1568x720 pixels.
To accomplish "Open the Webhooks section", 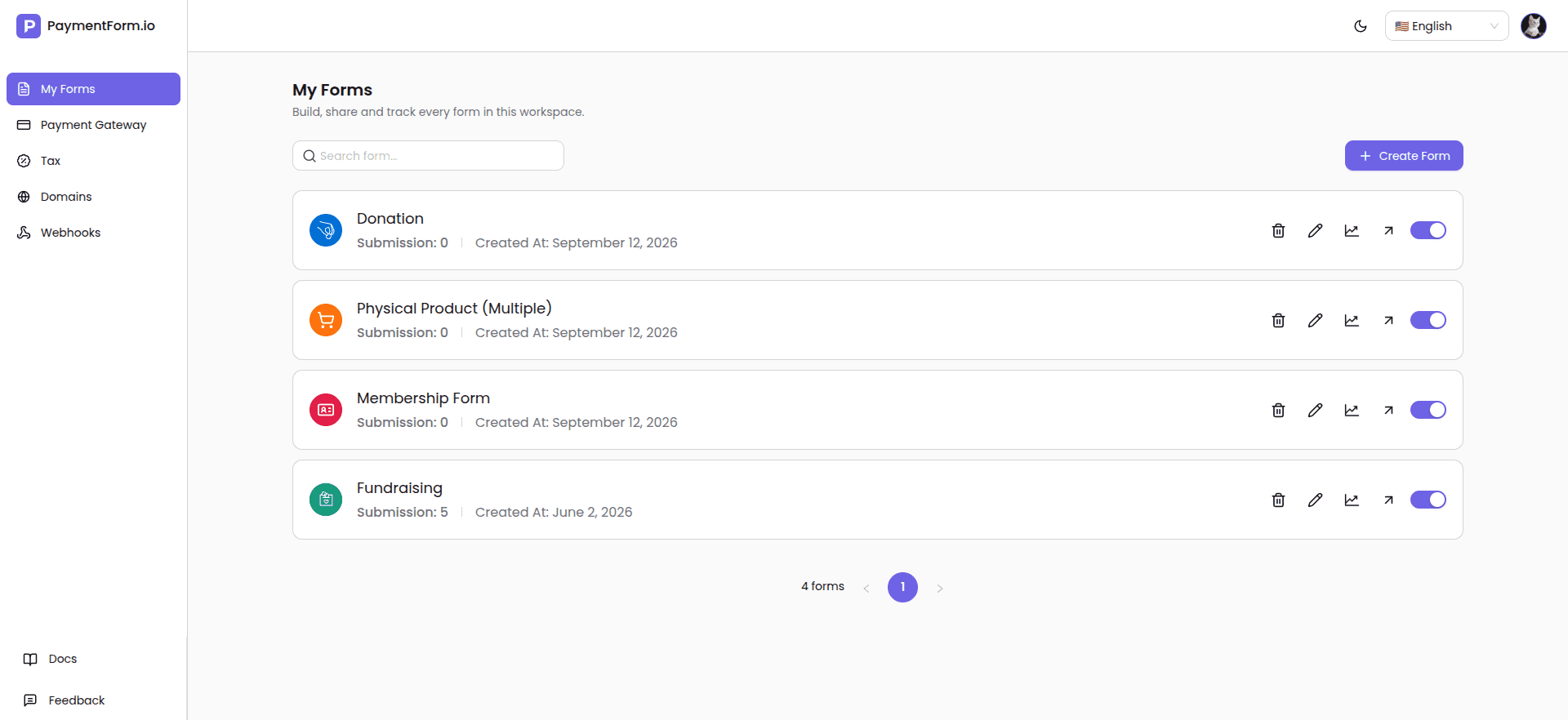I will click(93, 233).
